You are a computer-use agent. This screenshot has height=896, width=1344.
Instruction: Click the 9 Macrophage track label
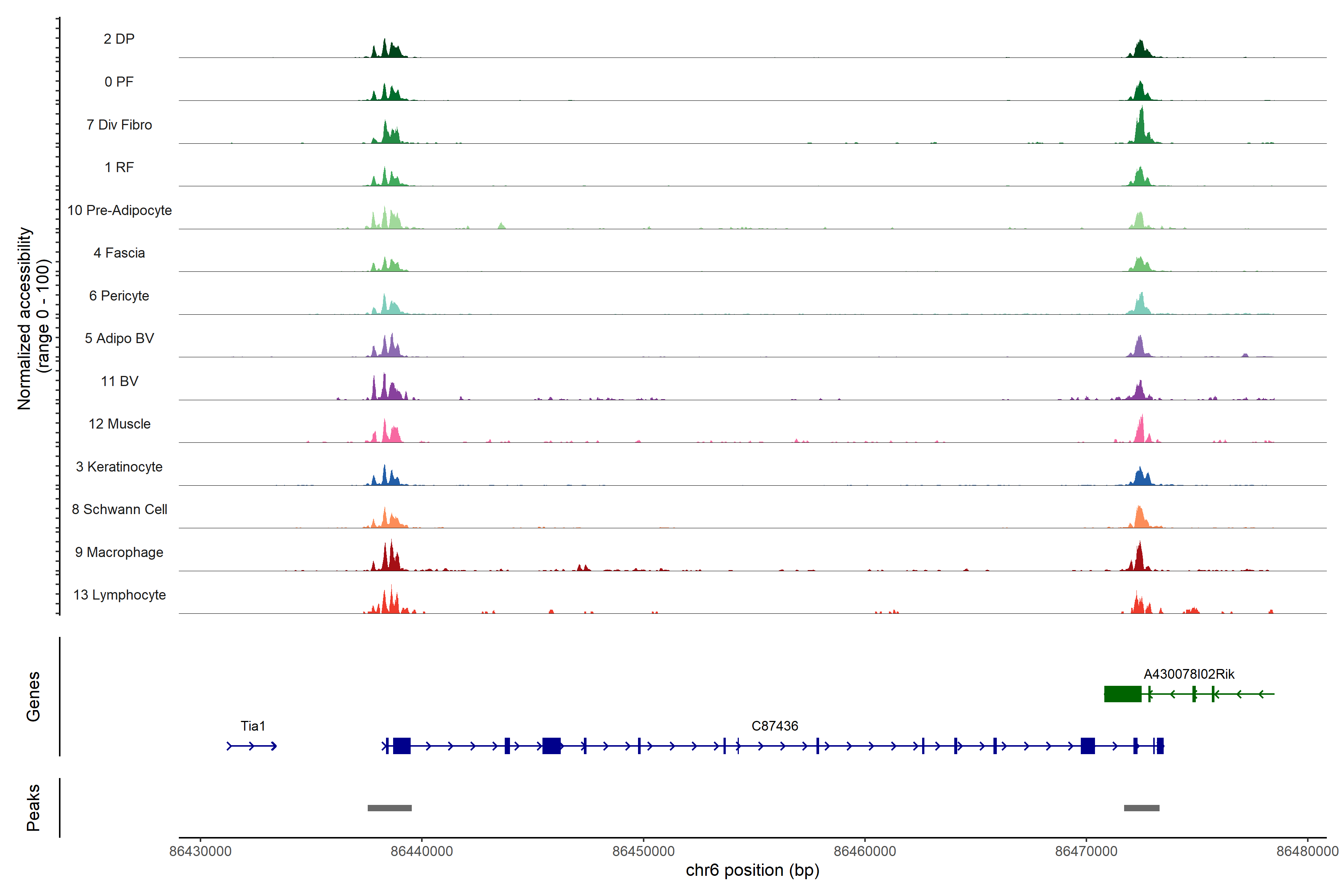click(x=119, y=552)
